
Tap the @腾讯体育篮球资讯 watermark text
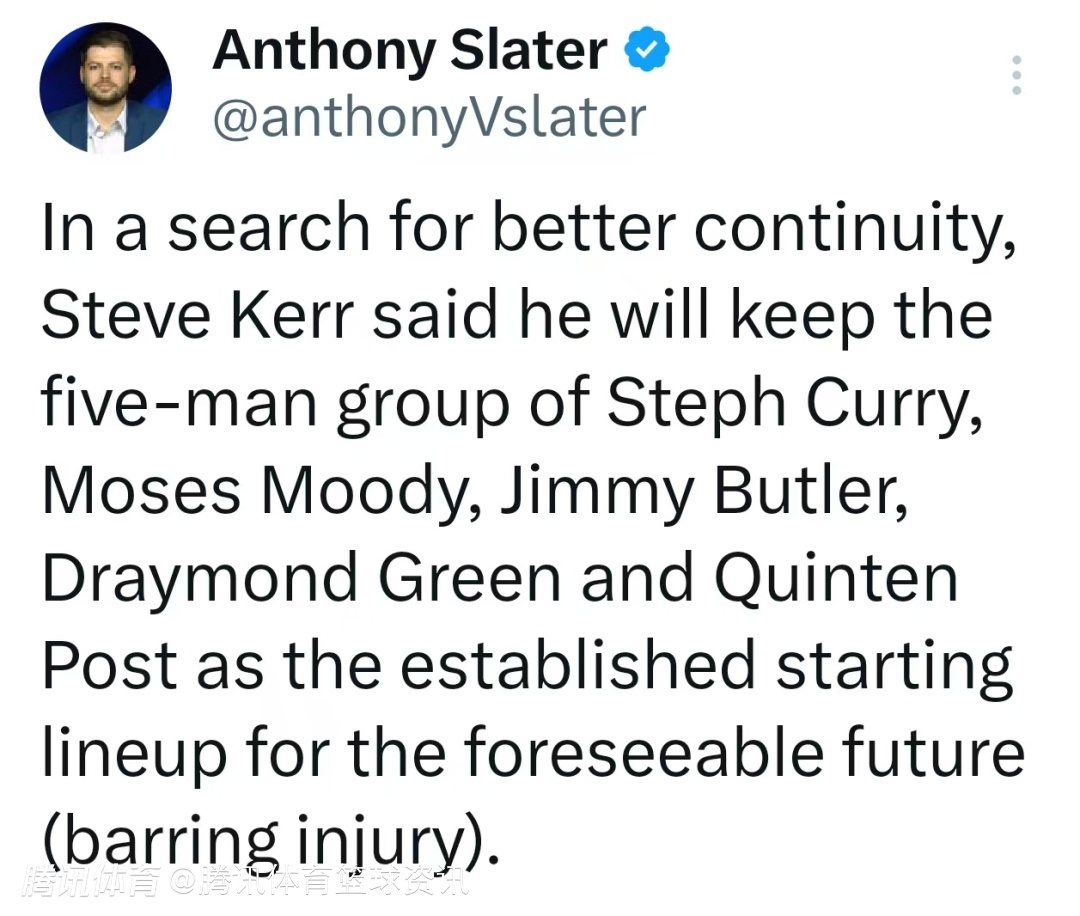coord(318,883)
